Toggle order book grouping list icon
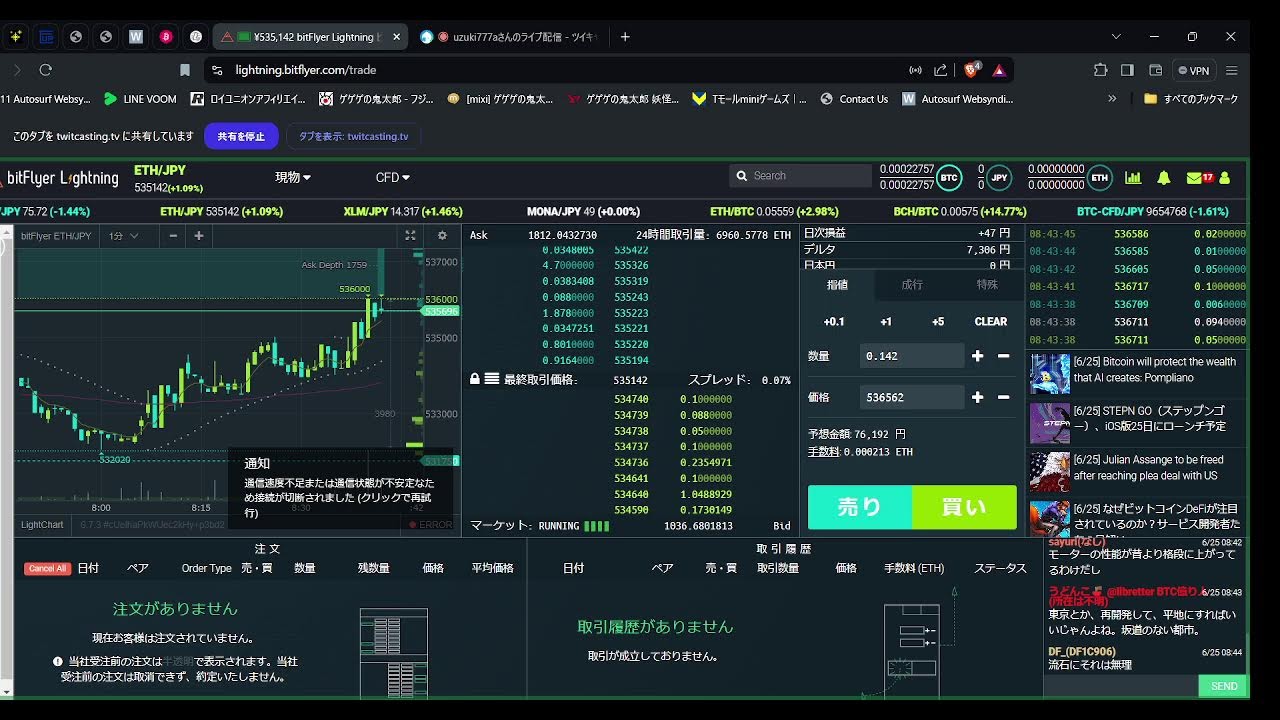This screenshot has width=1280, height=720. click(x=492, y=380)
